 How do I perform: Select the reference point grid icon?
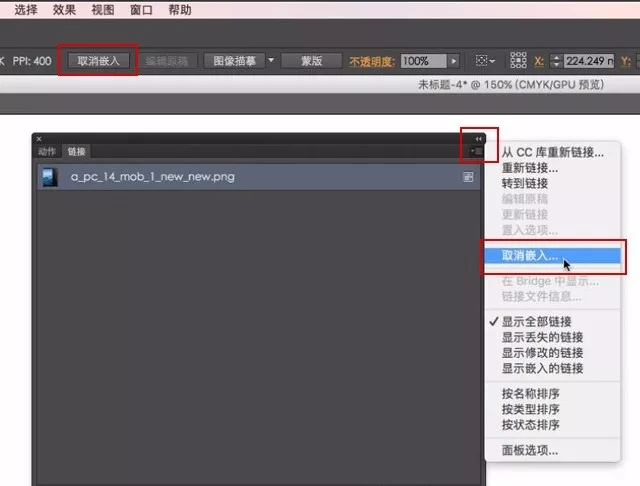click(x=518, y=60)
